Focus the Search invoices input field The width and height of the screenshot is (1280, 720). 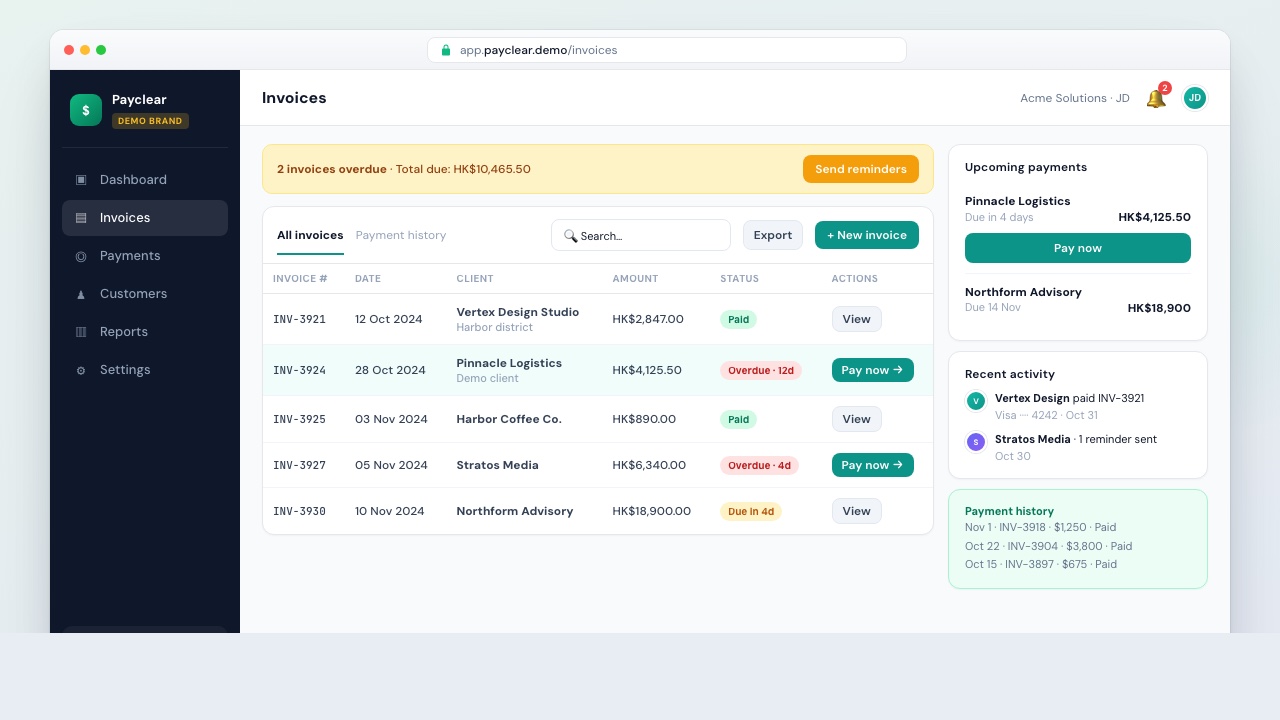tap(641, 235)
